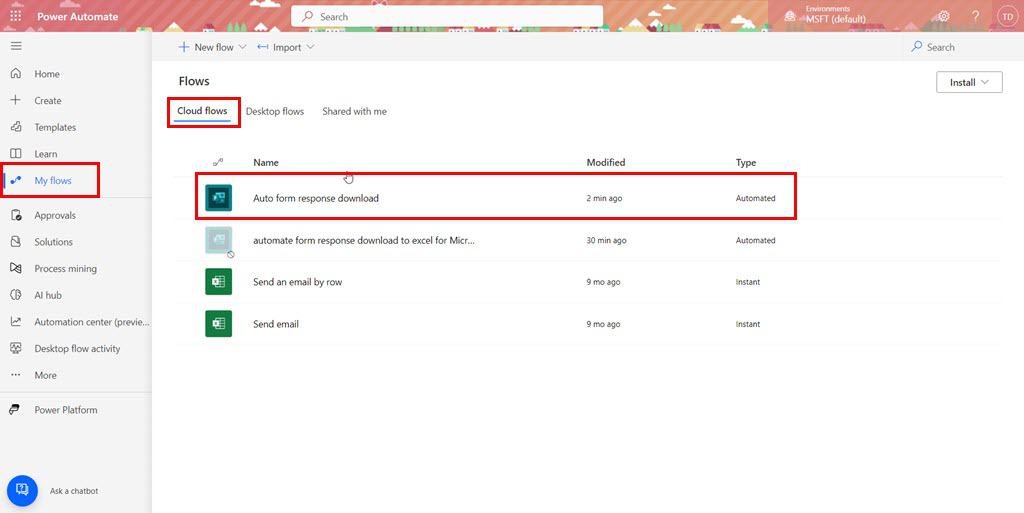Click the Automation center chart icon
The width and height of the screenshot is (1024, 513).
click(x=16, y=322)
